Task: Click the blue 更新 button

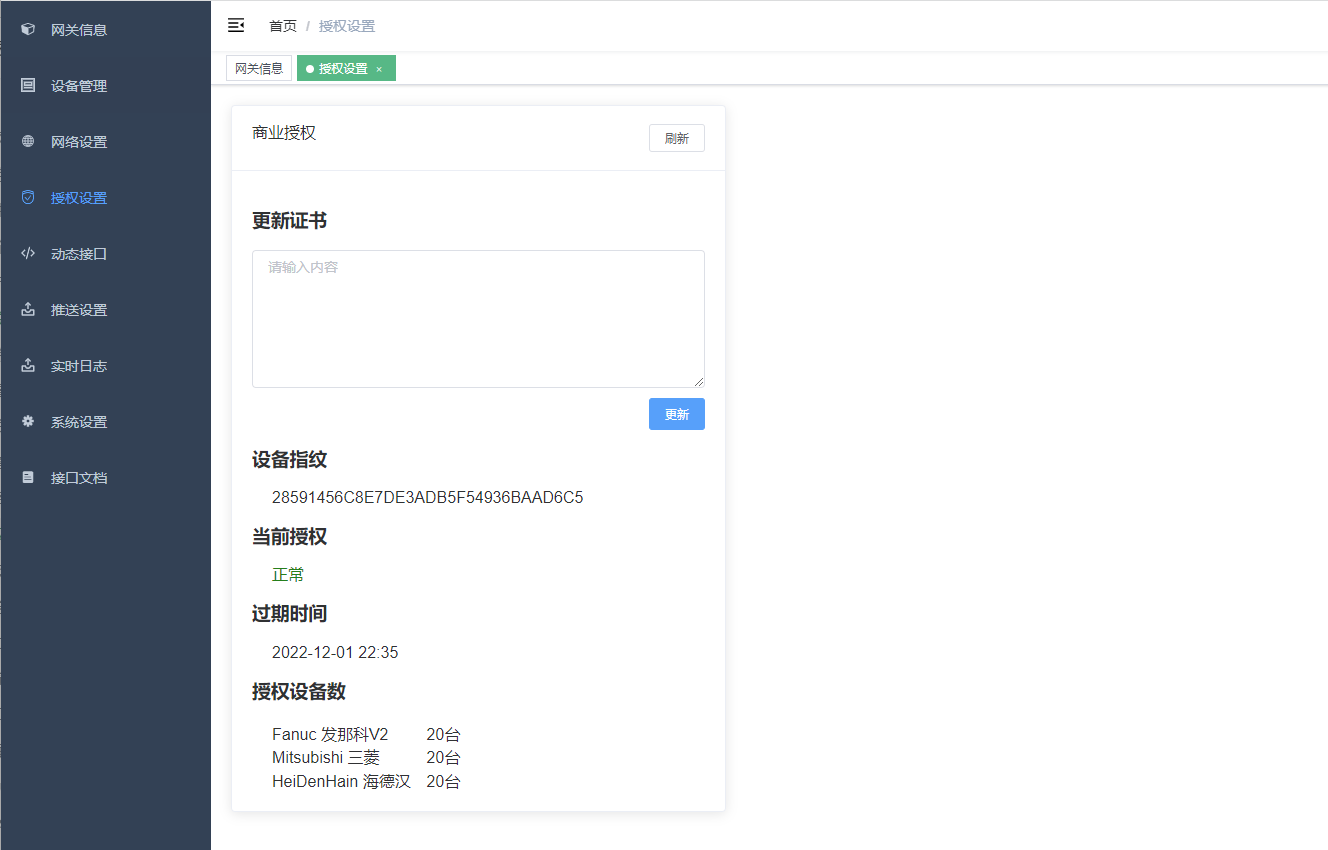Action: [676, 414]
